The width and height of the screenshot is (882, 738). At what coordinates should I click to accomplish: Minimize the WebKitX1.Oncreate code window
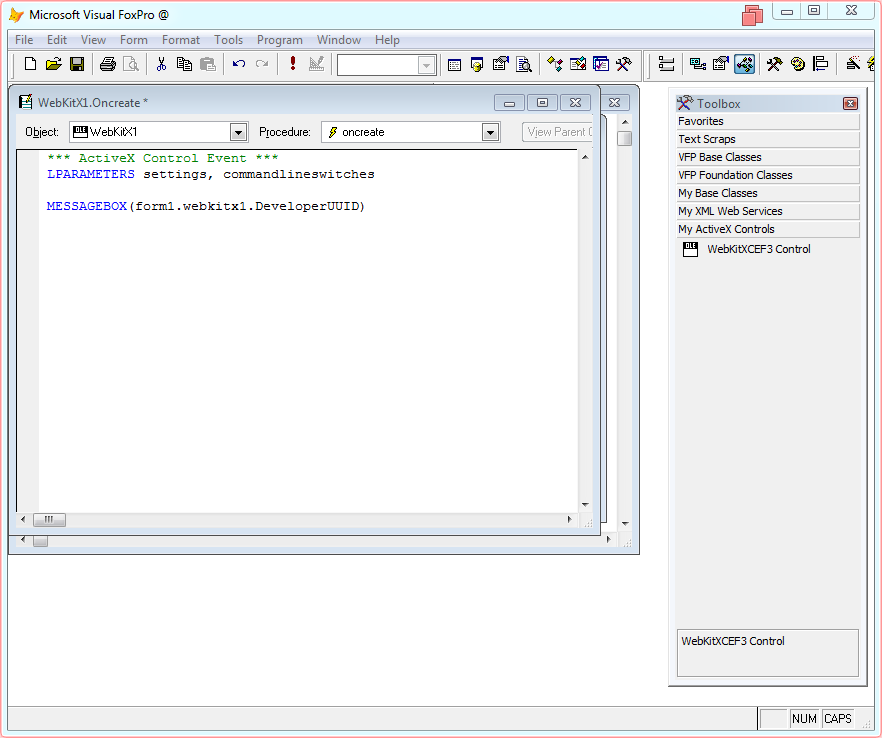coord(510,102)
